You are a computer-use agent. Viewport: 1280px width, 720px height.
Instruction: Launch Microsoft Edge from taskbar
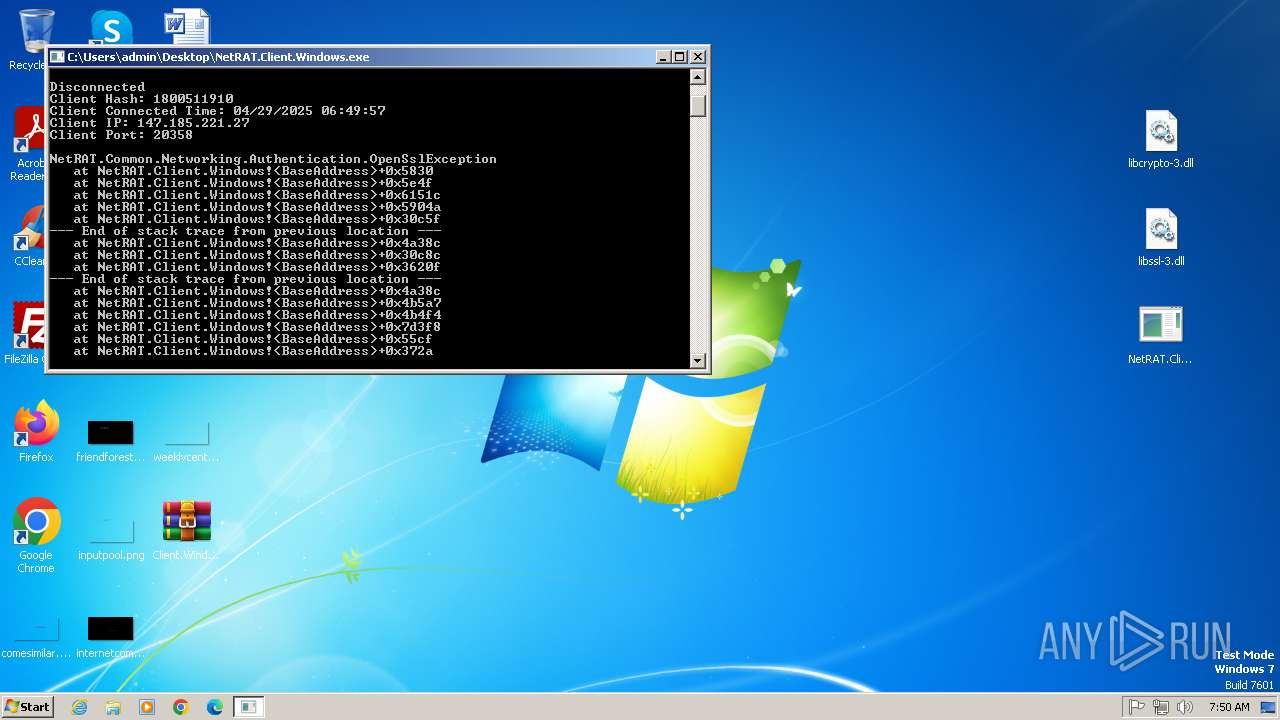pyautogui.click(x=215, y=707)
